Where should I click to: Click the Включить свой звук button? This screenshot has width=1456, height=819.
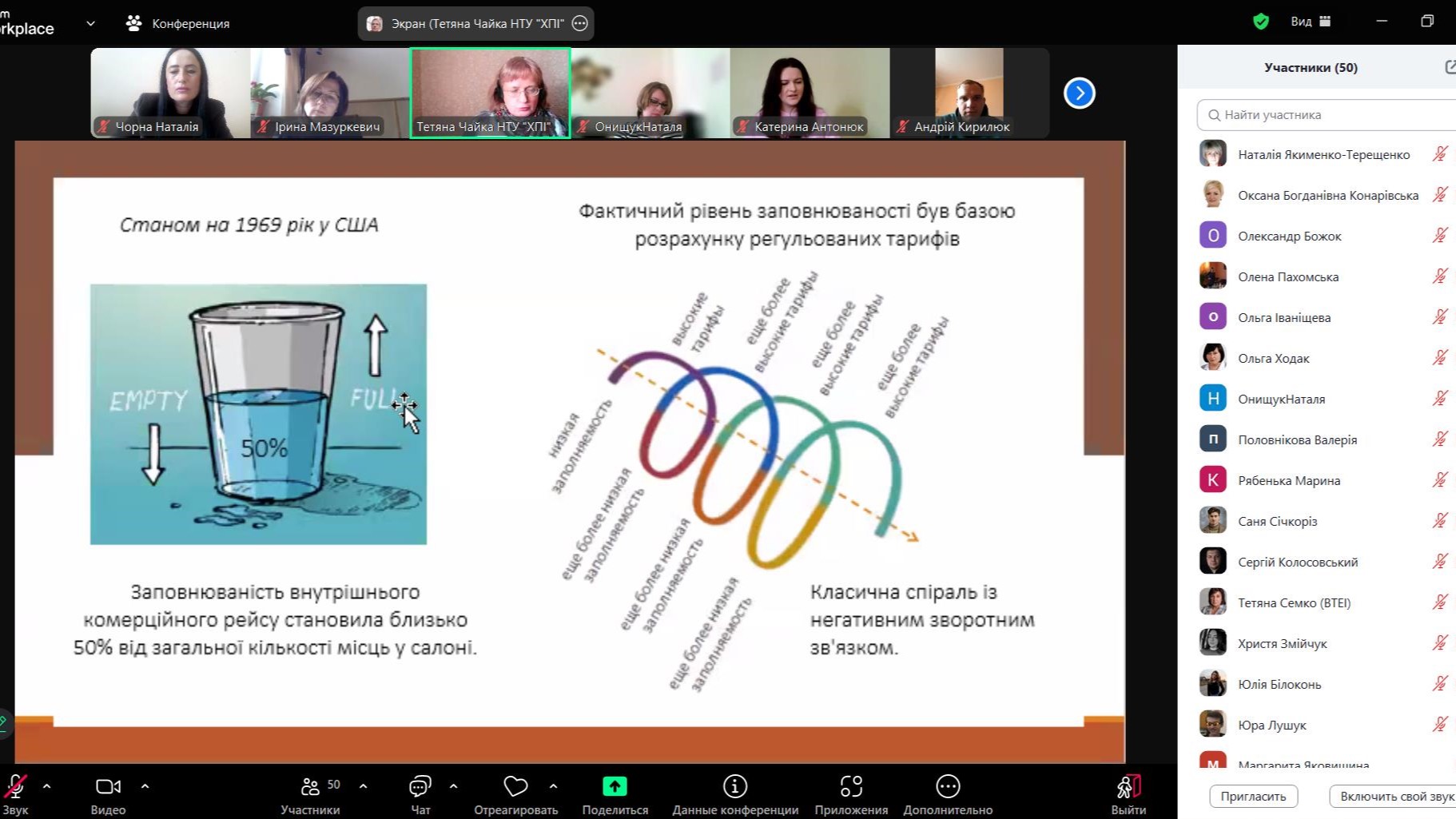(1394, 796)
